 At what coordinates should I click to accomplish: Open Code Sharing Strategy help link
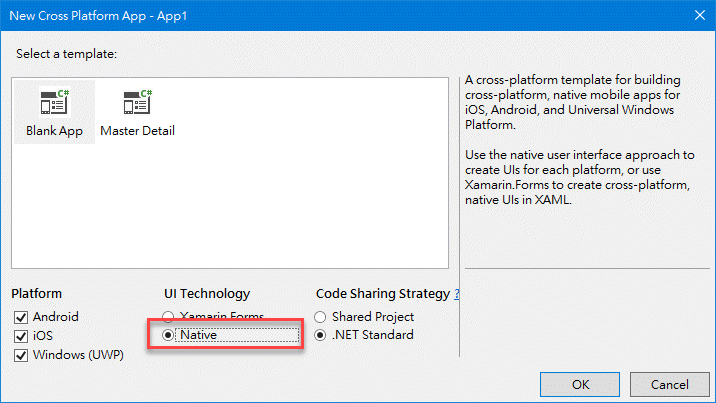457,294
